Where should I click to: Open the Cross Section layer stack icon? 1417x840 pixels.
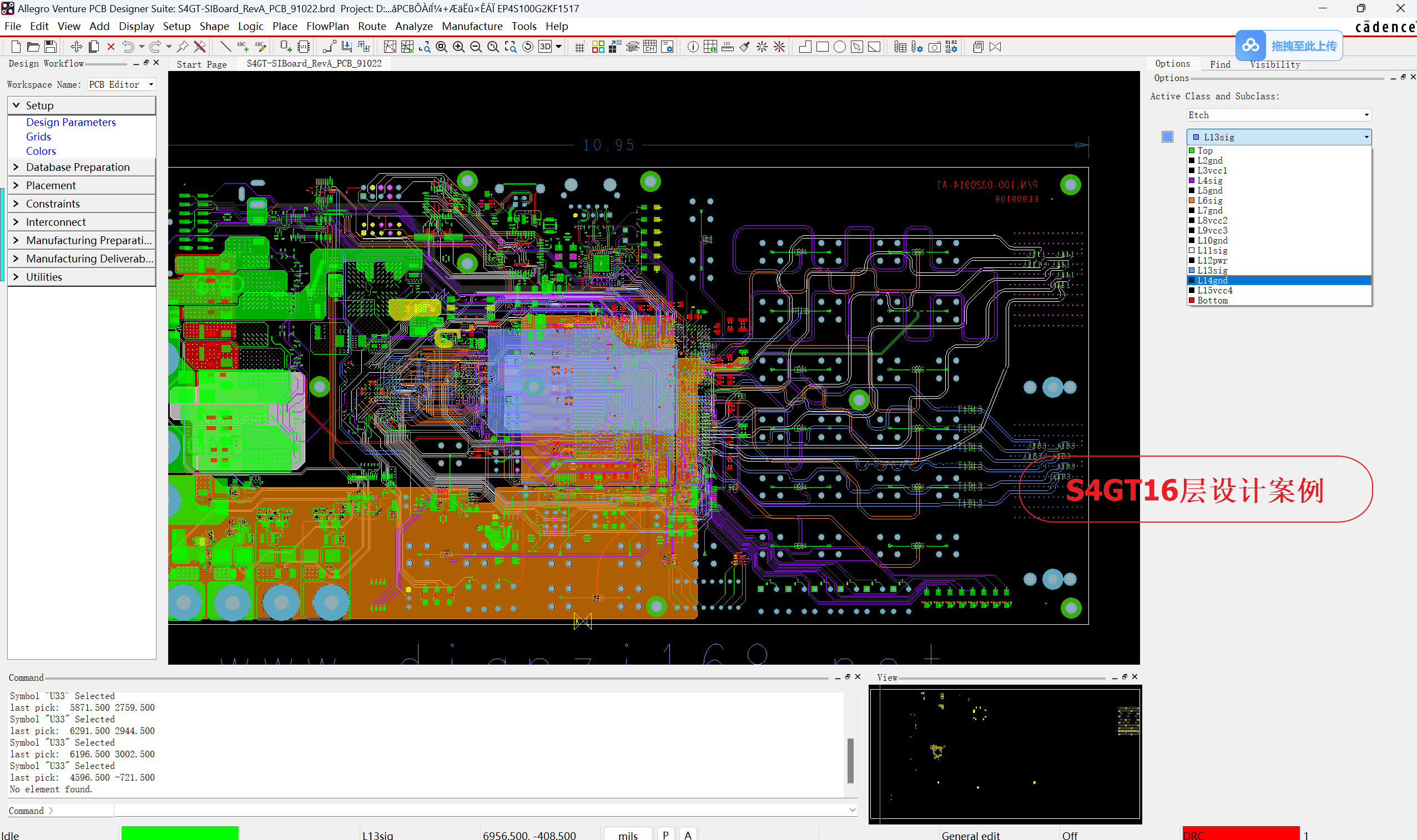(x=632, y=47)
